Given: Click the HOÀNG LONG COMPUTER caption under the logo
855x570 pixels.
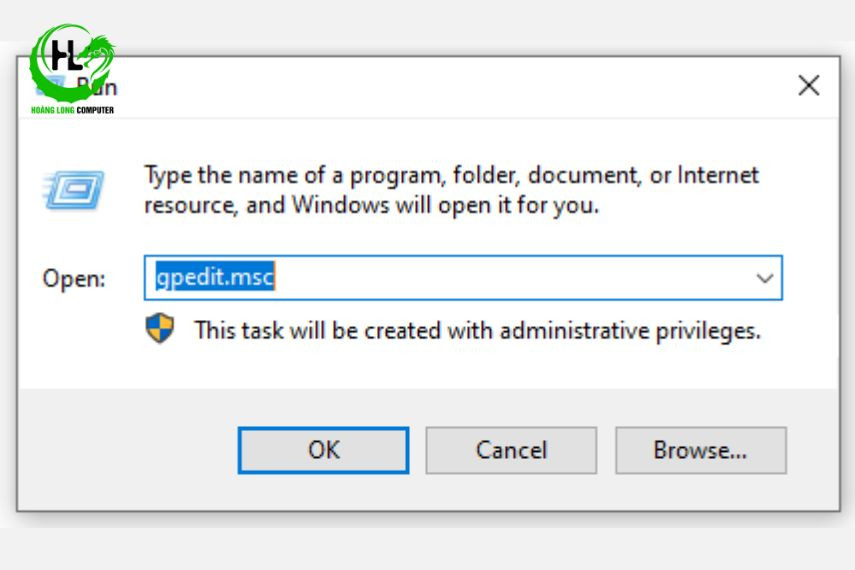Looking at the screenshot, I should click(73, 110).
